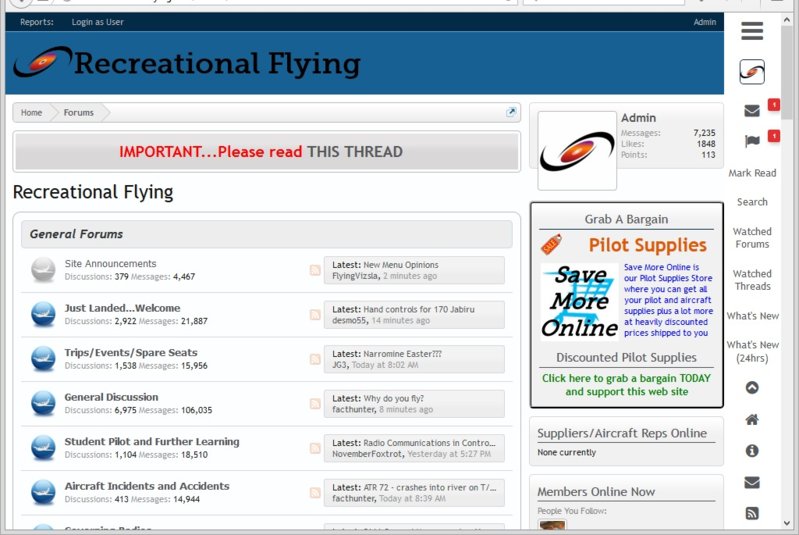Screen dimensions: 799x535
Task: Click the Recreational Flying logo icon in sidebar
Action: tap(752, 72)
